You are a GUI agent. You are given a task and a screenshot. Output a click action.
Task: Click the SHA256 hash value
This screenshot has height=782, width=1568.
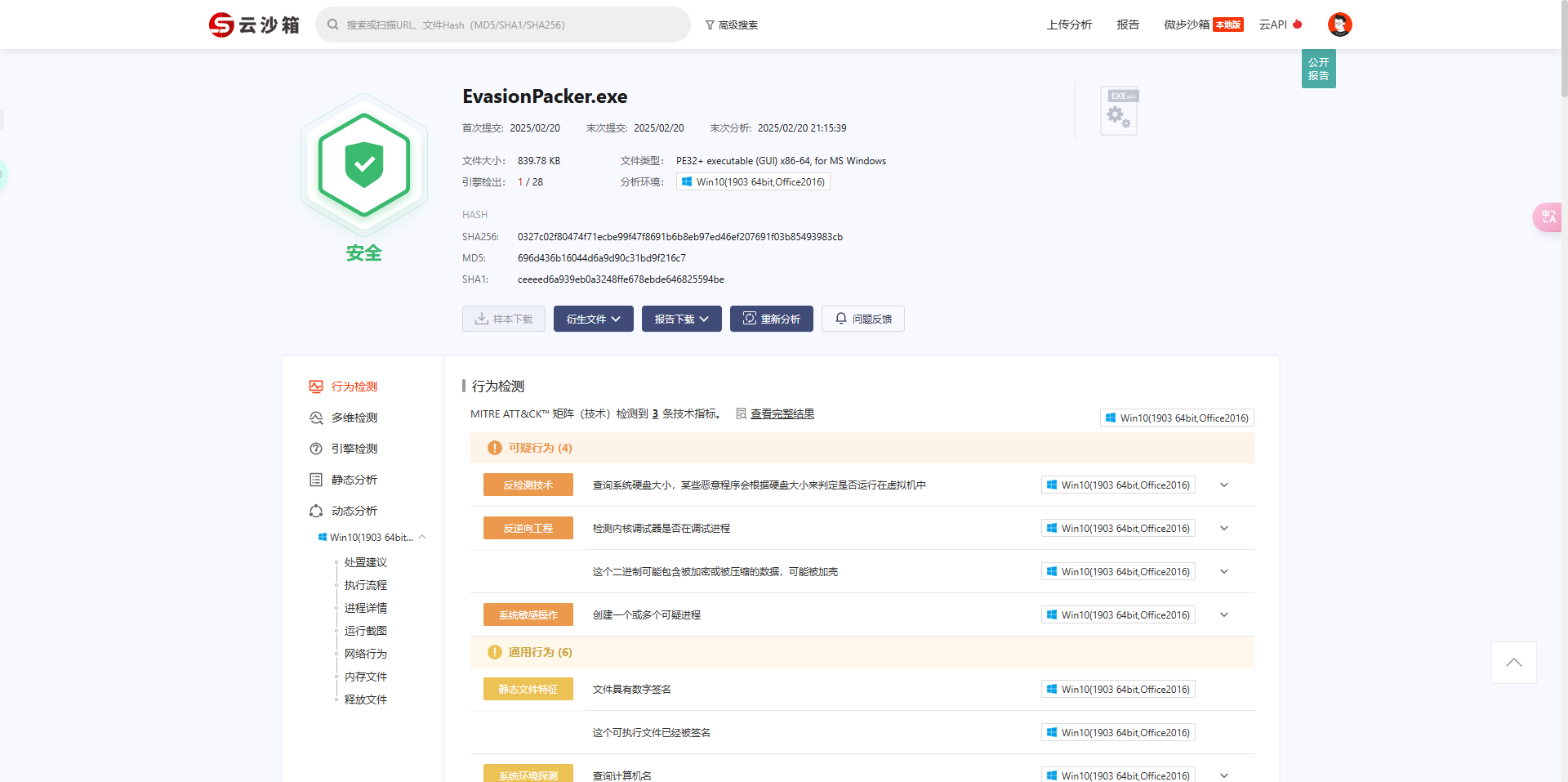pyautogui.click(x=680, y=237)
